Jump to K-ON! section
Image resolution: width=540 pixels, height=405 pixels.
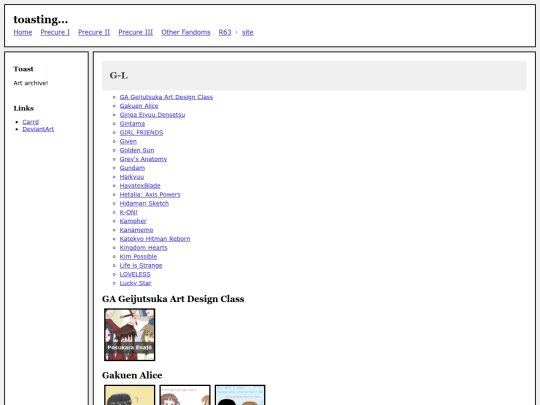(128, 212)
